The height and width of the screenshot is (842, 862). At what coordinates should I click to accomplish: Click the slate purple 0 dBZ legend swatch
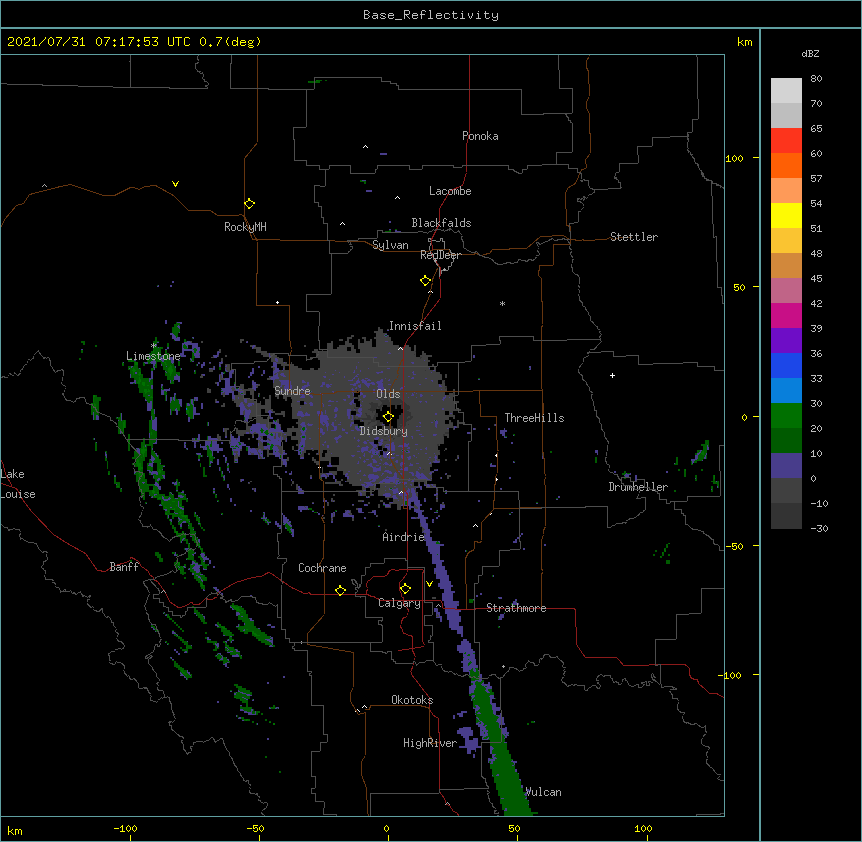point(786,466)
